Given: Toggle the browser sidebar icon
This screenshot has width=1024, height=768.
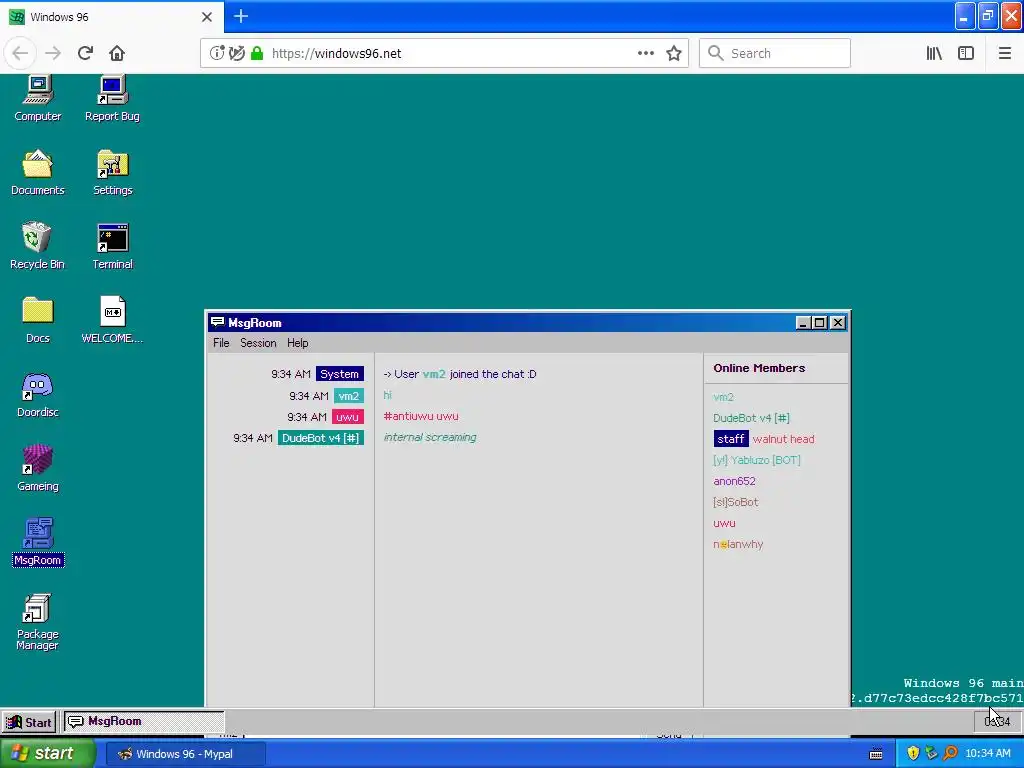Looking at the screenshot, I should [966, 53].
